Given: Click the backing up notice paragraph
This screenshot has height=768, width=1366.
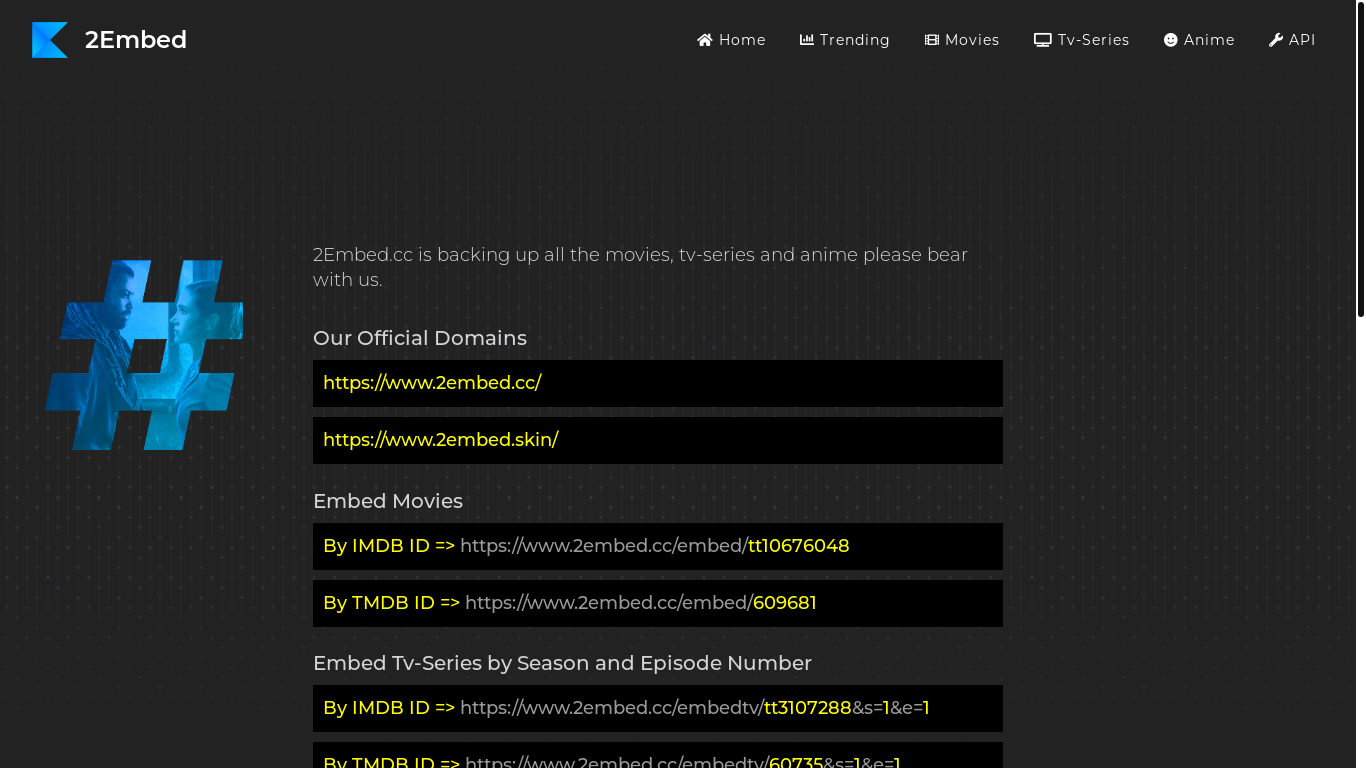Looking at the screenshot, I should [x=640, y=267].
